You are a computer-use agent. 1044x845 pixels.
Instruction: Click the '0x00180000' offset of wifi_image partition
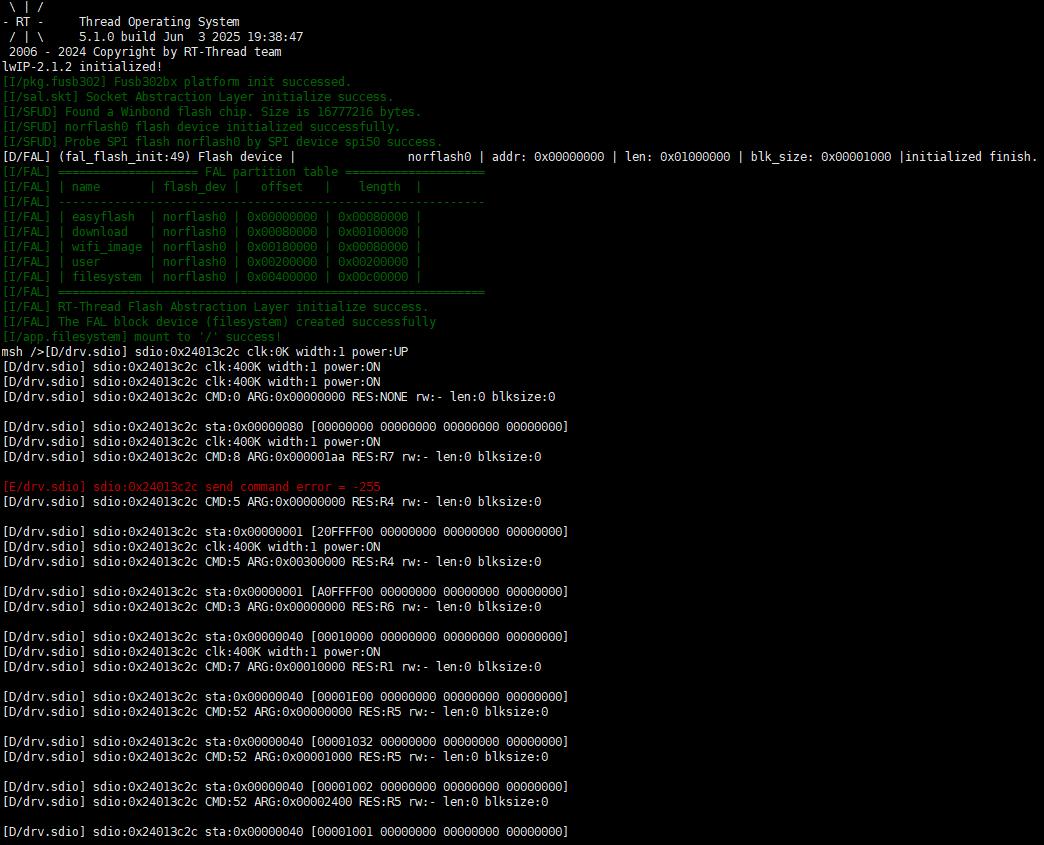tap(282, 247)
